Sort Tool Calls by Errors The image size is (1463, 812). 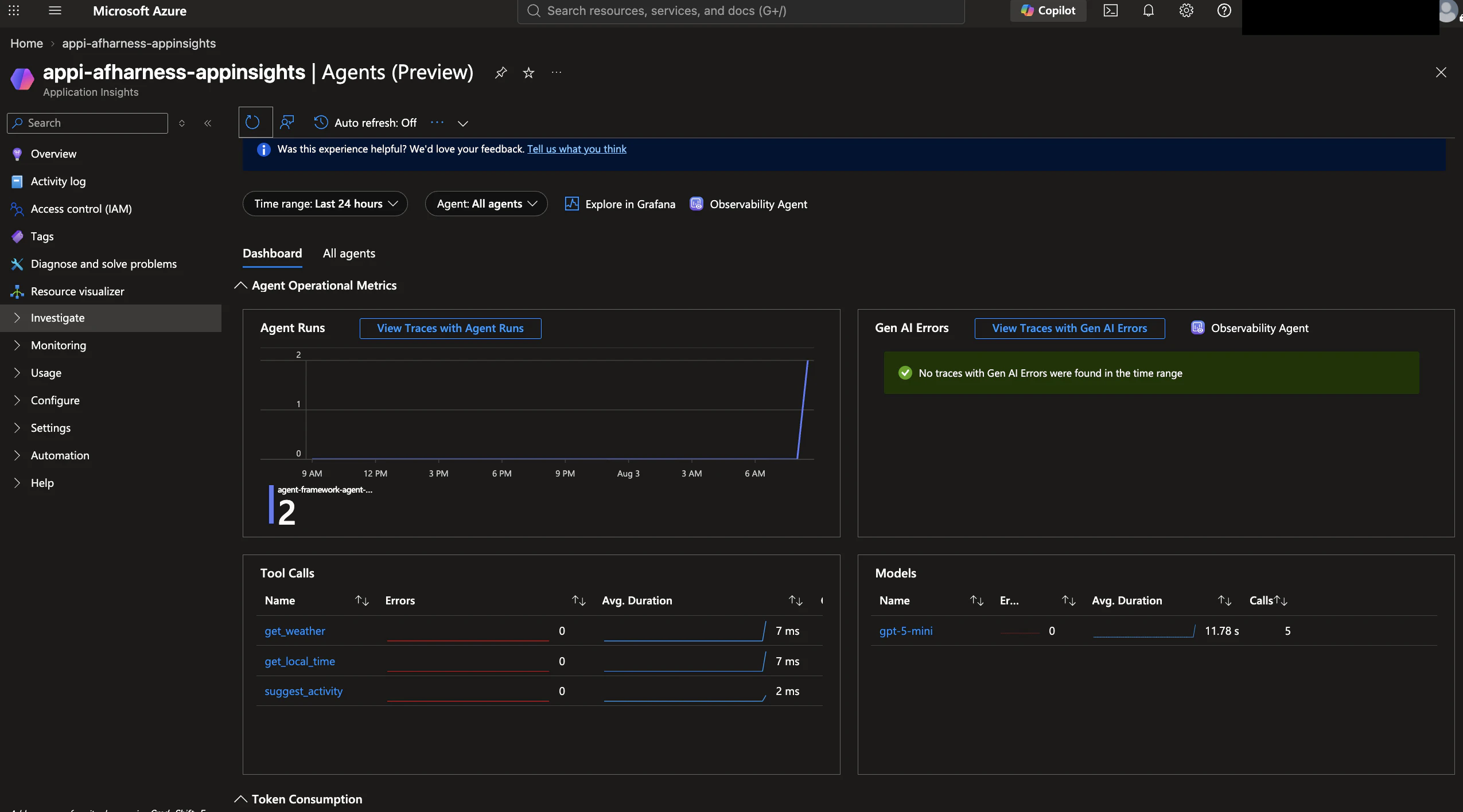[x=579, y=600]
